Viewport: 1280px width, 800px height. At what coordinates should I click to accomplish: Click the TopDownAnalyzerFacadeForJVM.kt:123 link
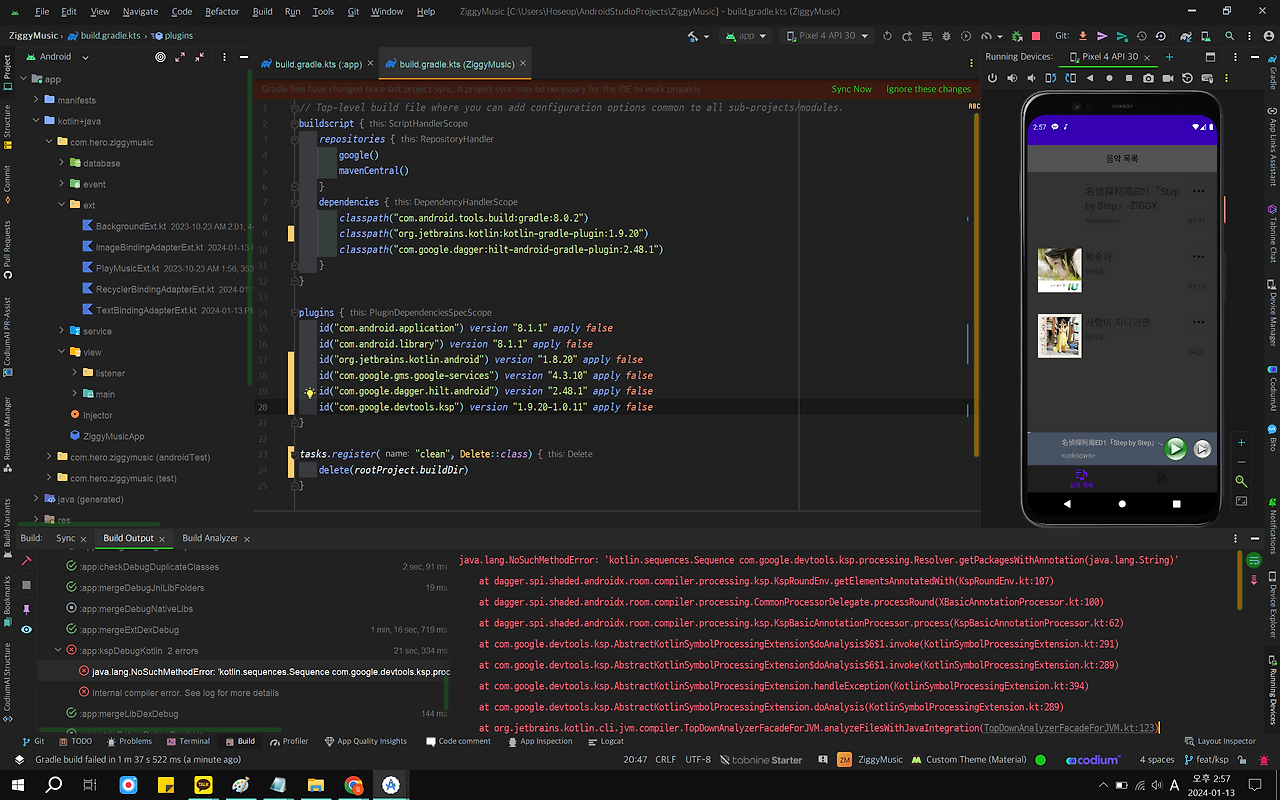[1069, 728]
